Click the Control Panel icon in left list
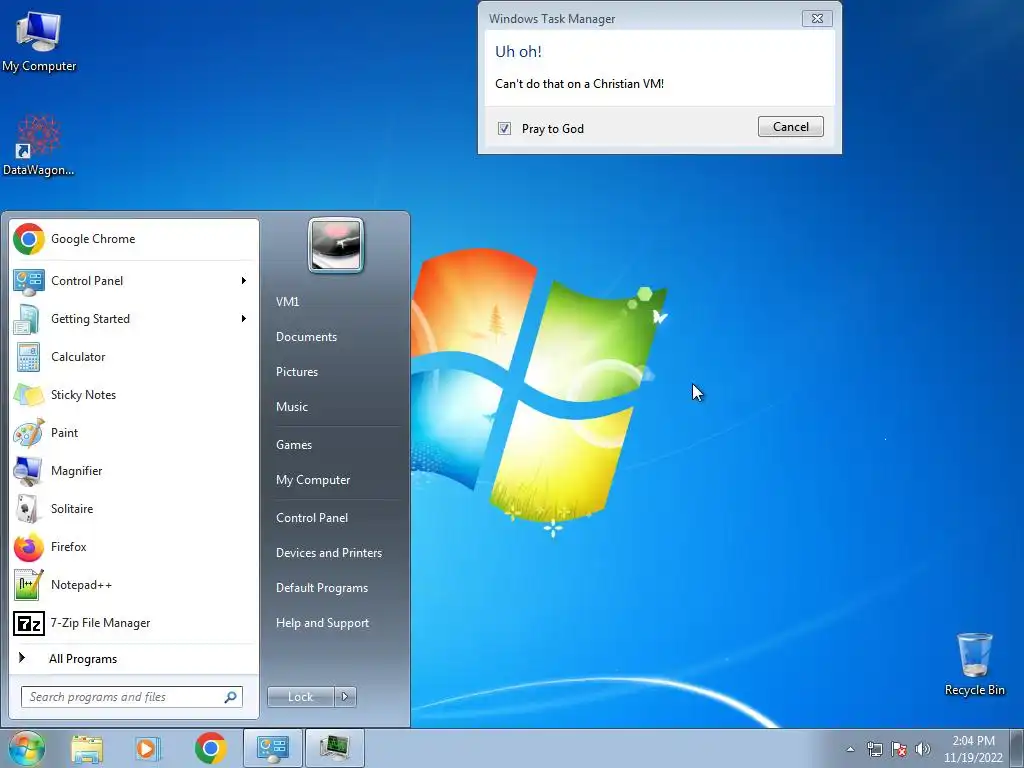1024x768 pixels. (x=29, y=281)
